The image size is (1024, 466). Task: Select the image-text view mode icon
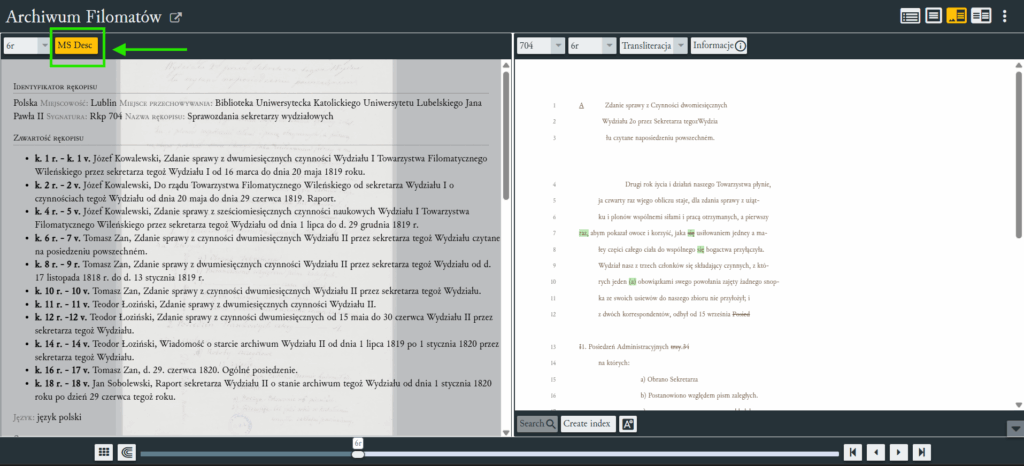coord(957,15)
